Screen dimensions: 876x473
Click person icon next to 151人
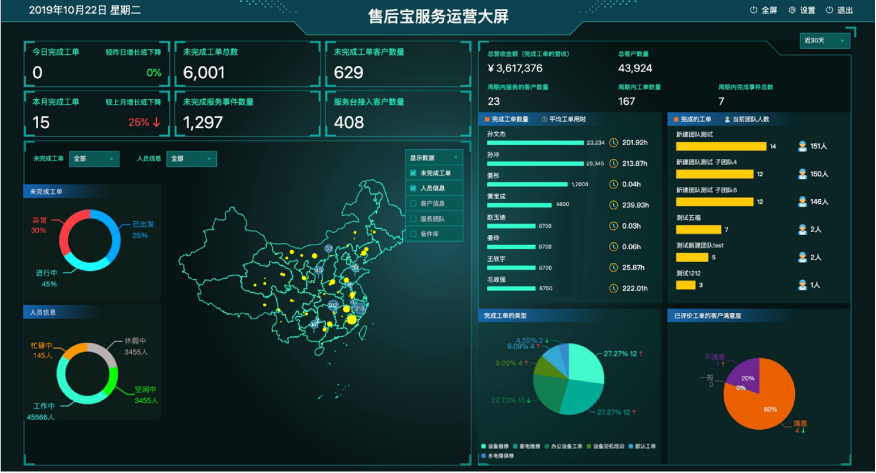(802, 146)
